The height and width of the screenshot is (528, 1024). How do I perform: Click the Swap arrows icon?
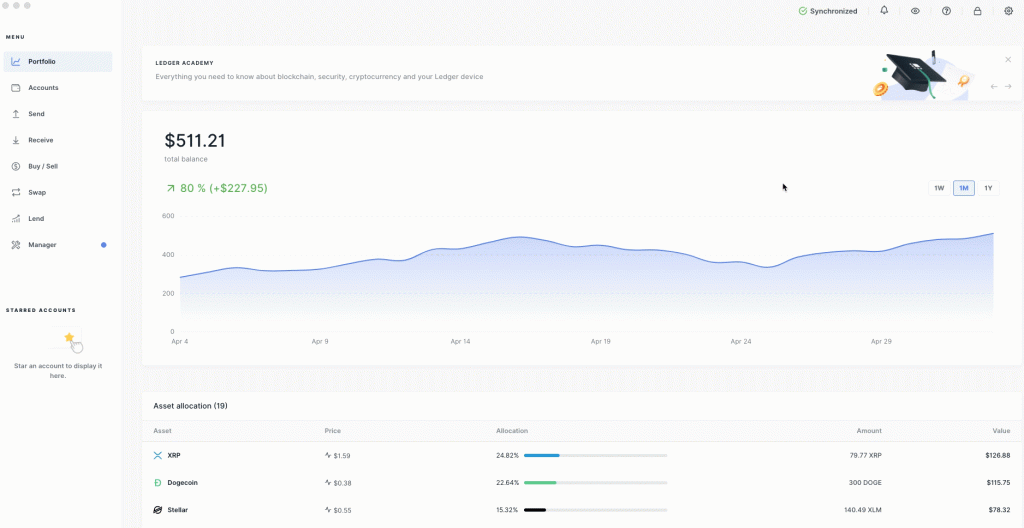pyautogui.click(x=16, y=192)
